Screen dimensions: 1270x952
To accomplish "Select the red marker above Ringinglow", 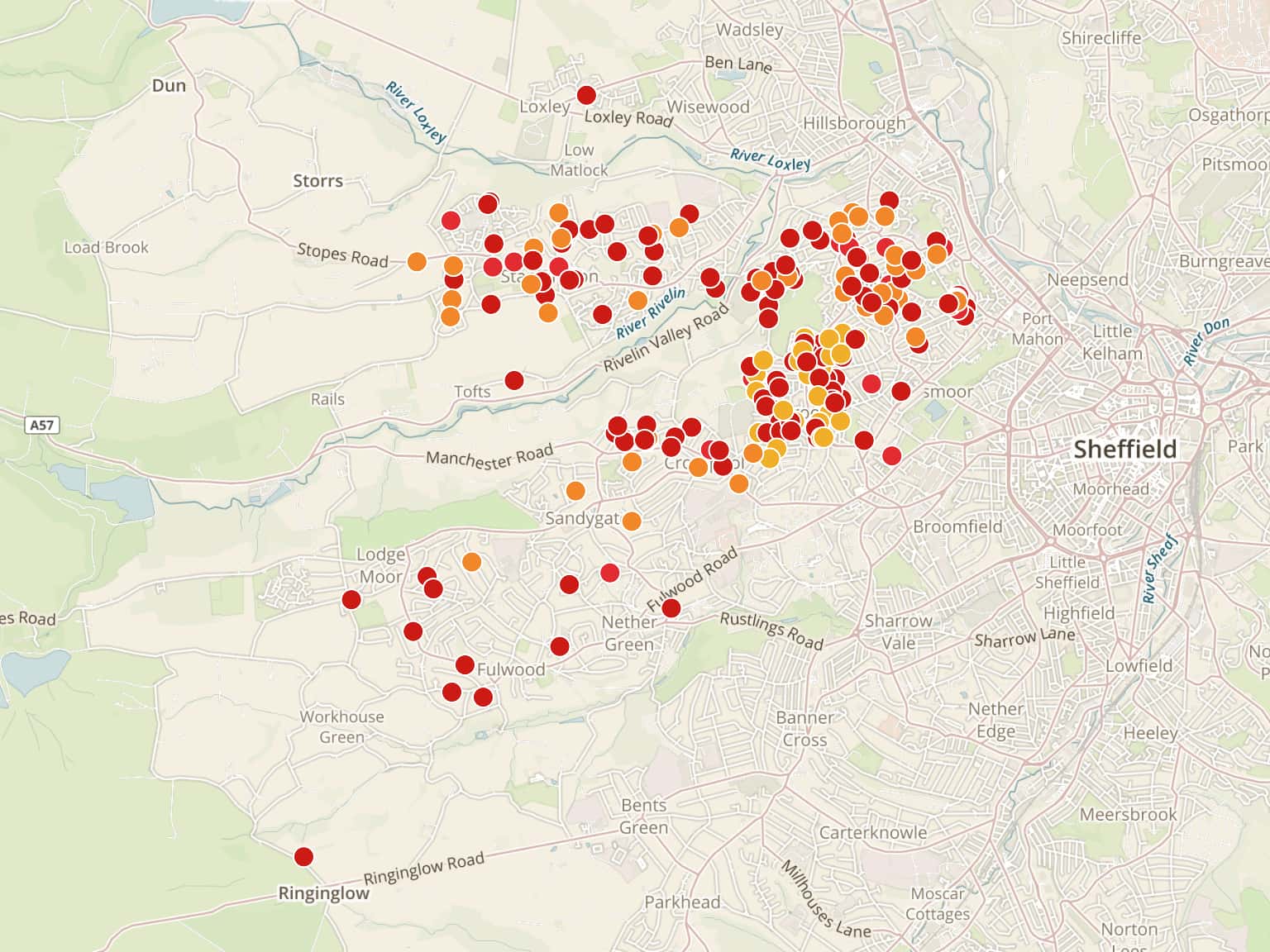I will [x=303, y=857].
